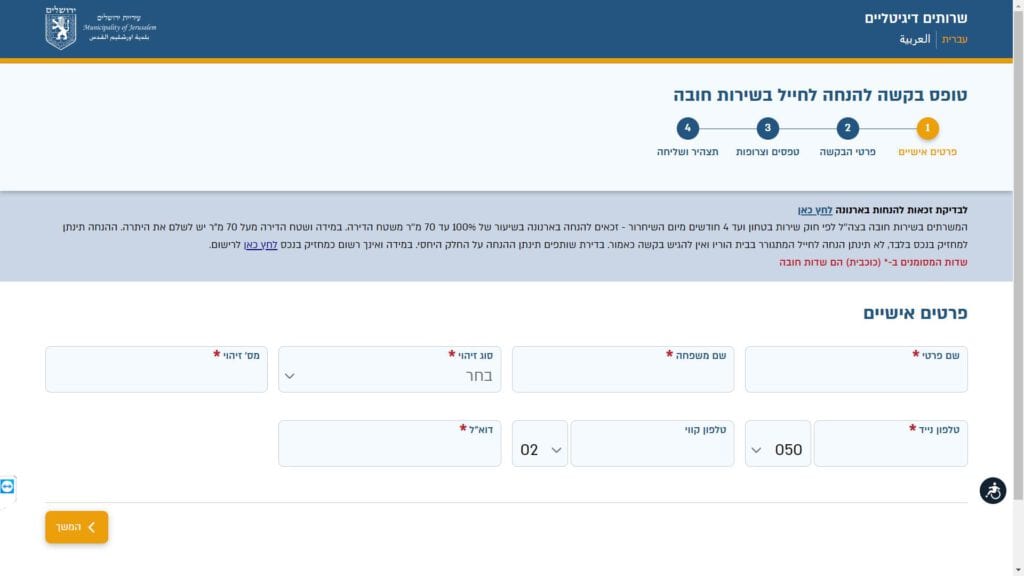1024x576 pixels.
Task: Go to step 2 פרטי הבקשה
Action: 847,128
